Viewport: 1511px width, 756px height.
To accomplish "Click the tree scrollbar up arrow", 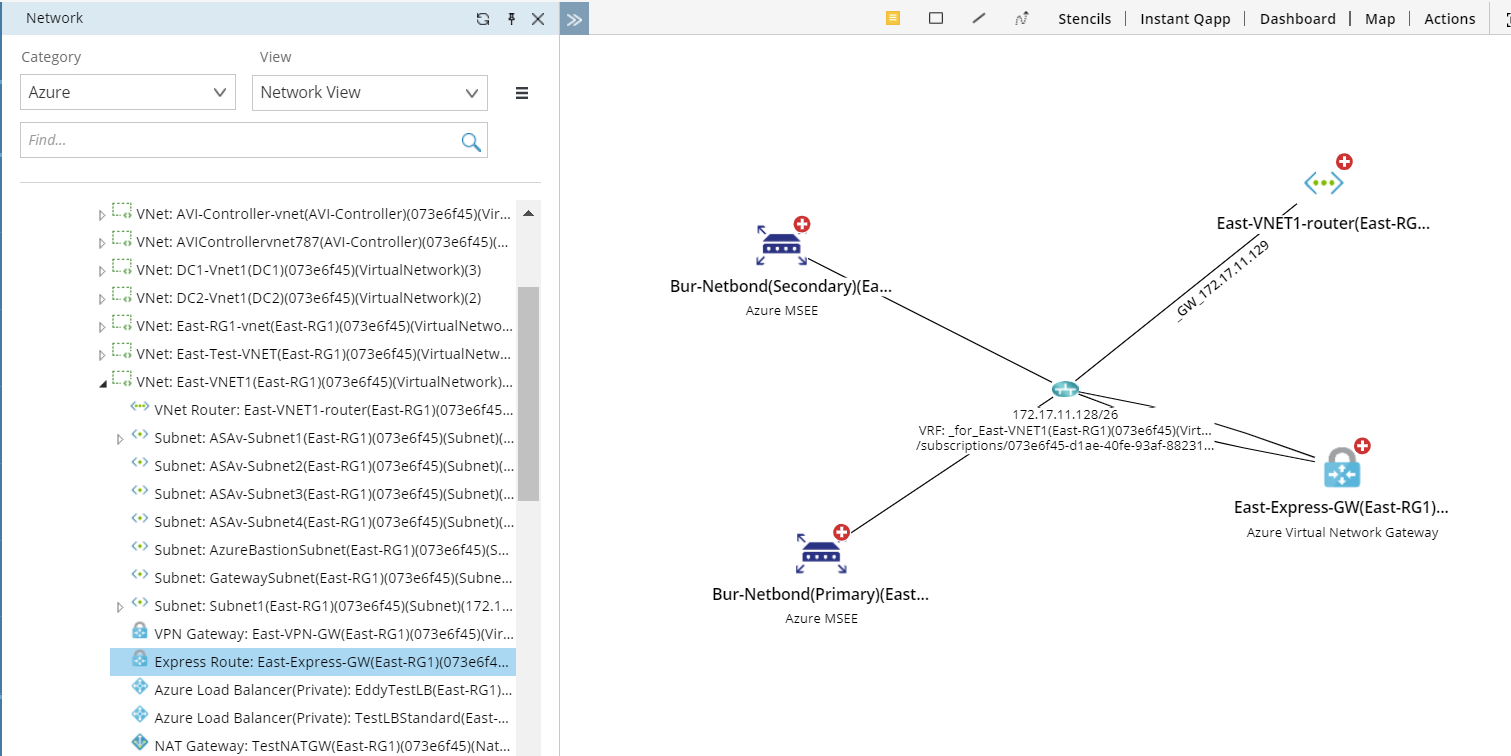I will point(529,213).
